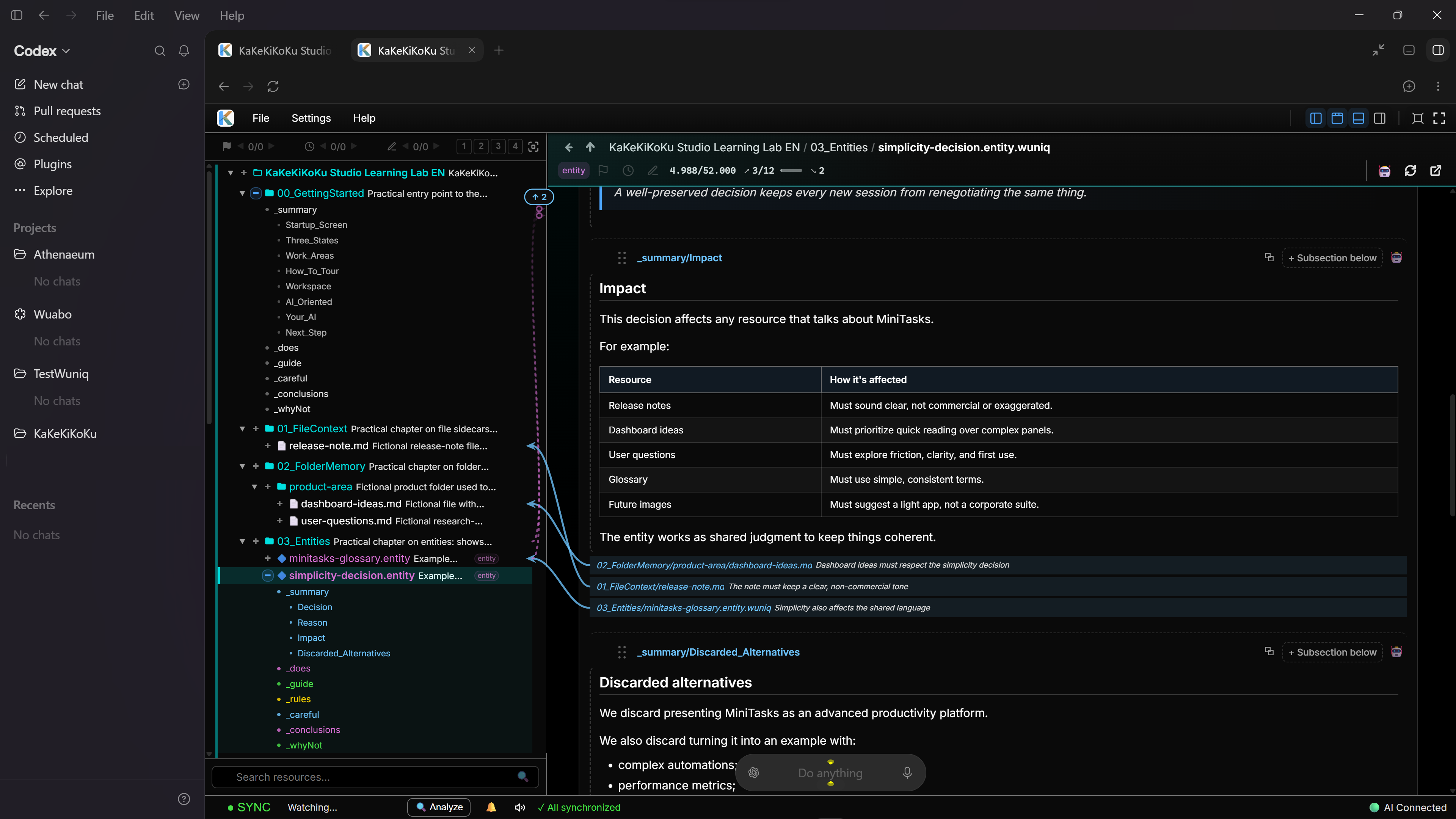This screenshot has width=1456, height=819.
Task: Enter fullscreen with the corner brackets icon
Action: pos(1439,118)
